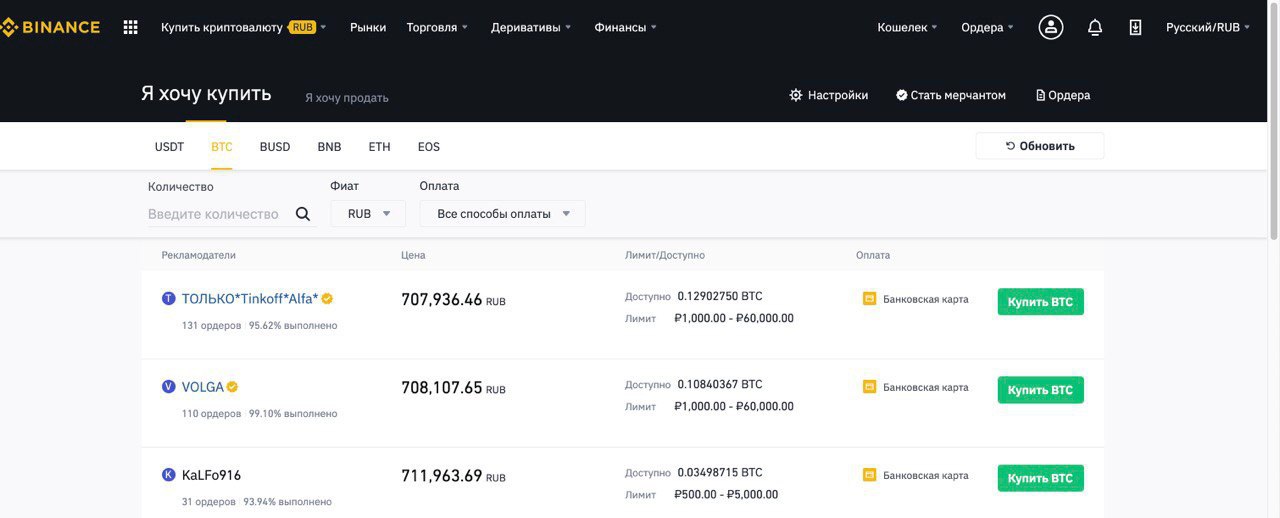Click bank card icon in ТОЛЬКО*Tinkoff*Alfa* row

[x=869, y=299]
